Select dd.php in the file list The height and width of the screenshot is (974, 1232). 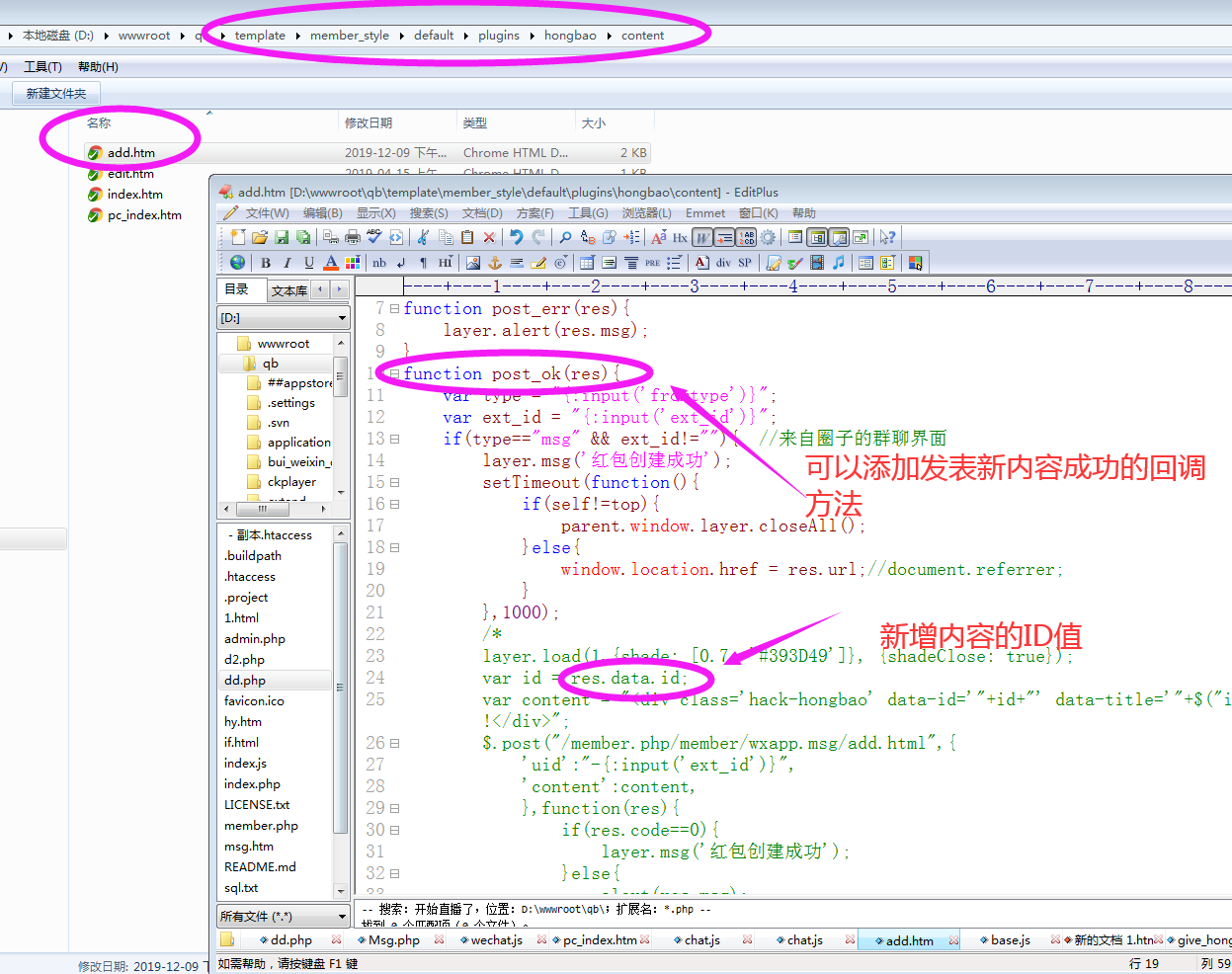(245, 681)
